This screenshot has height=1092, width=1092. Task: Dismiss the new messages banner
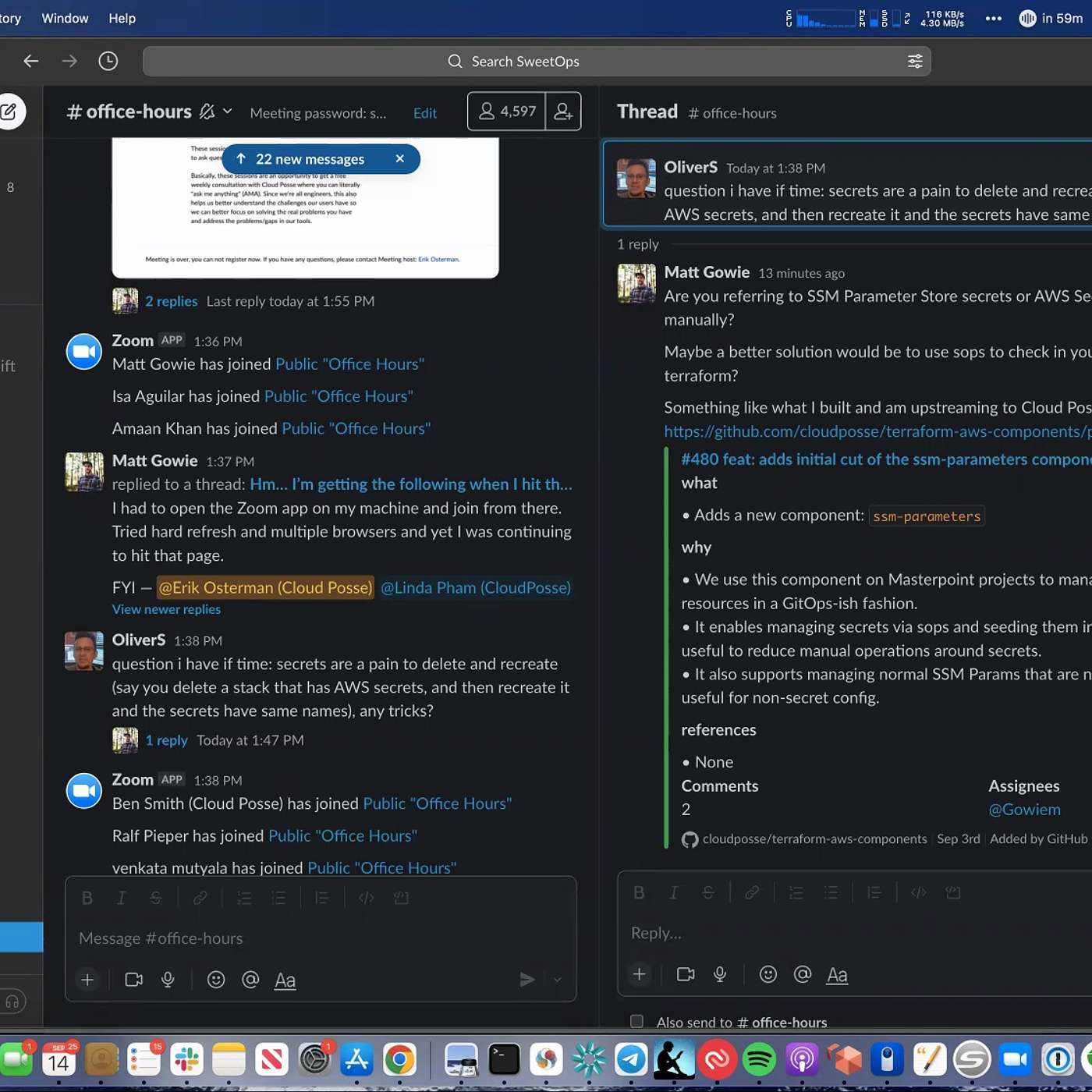pyautogui.click(x=400, y=159)
